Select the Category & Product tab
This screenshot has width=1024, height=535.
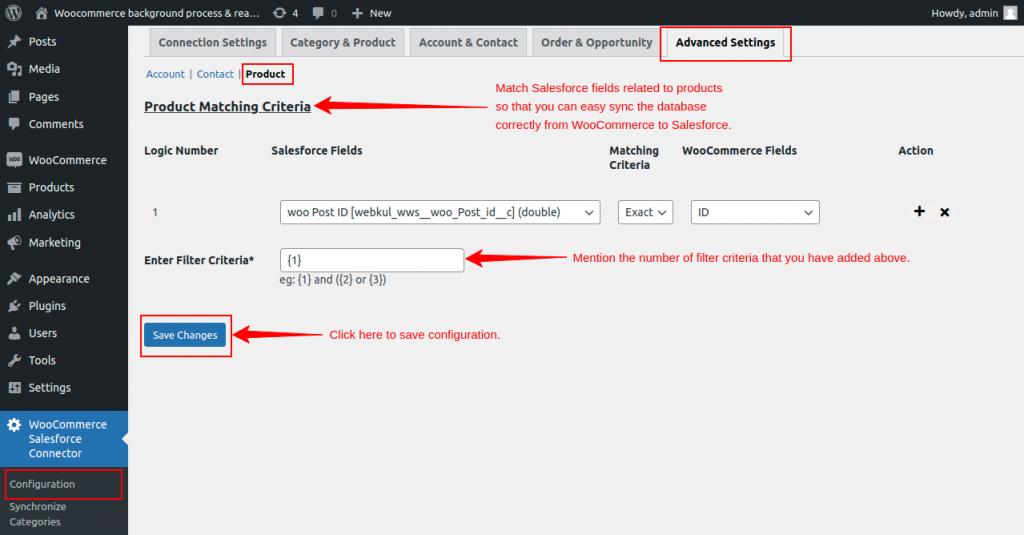(343, 43)
